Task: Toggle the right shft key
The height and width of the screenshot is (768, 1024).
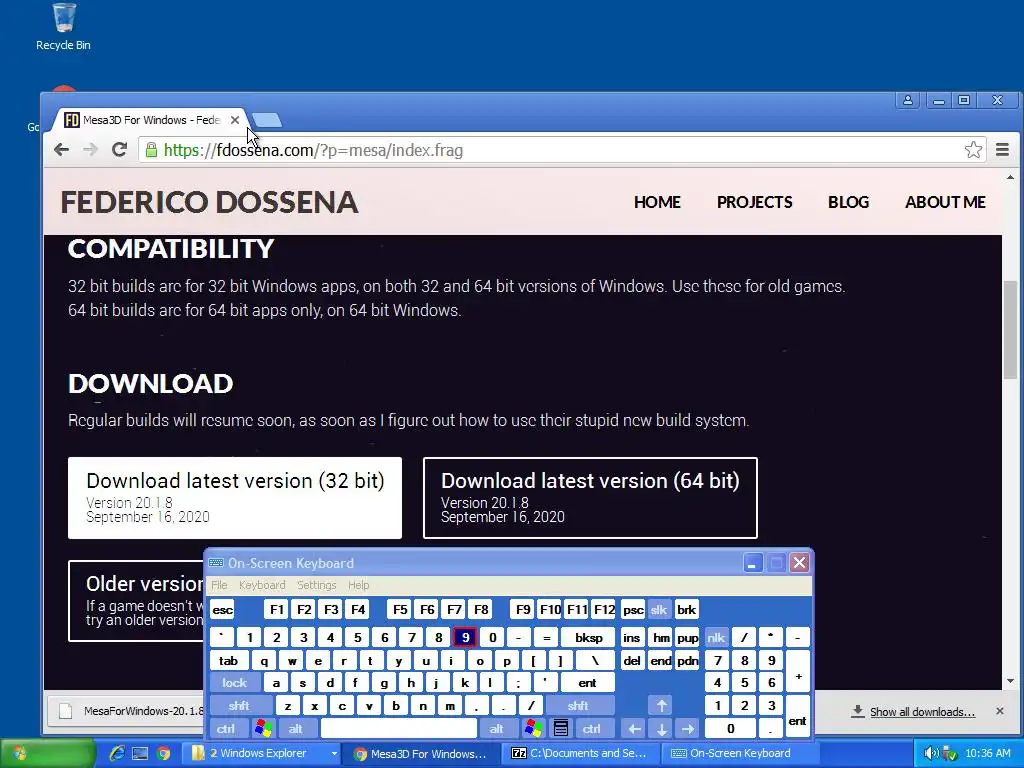Action: pyautogui.click(x=578, y=706)
